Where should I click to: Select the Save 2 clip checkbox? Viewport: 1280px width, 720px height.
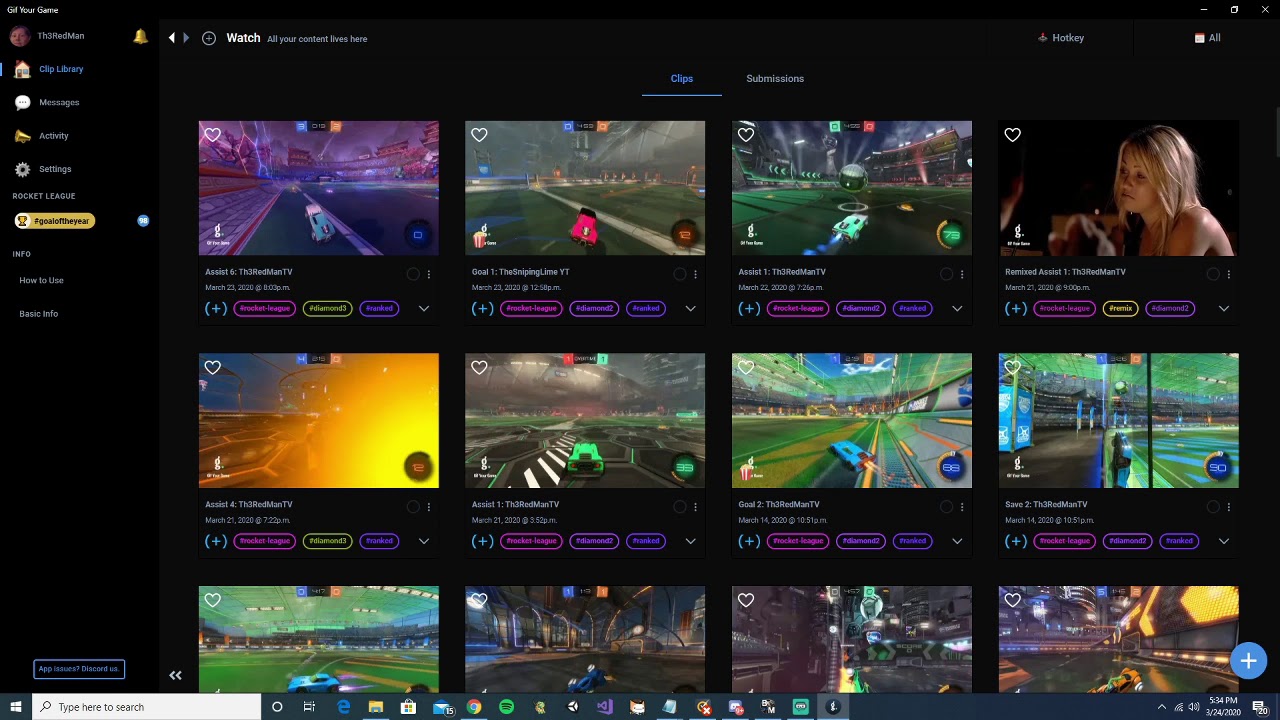(x=1213, y=507)
